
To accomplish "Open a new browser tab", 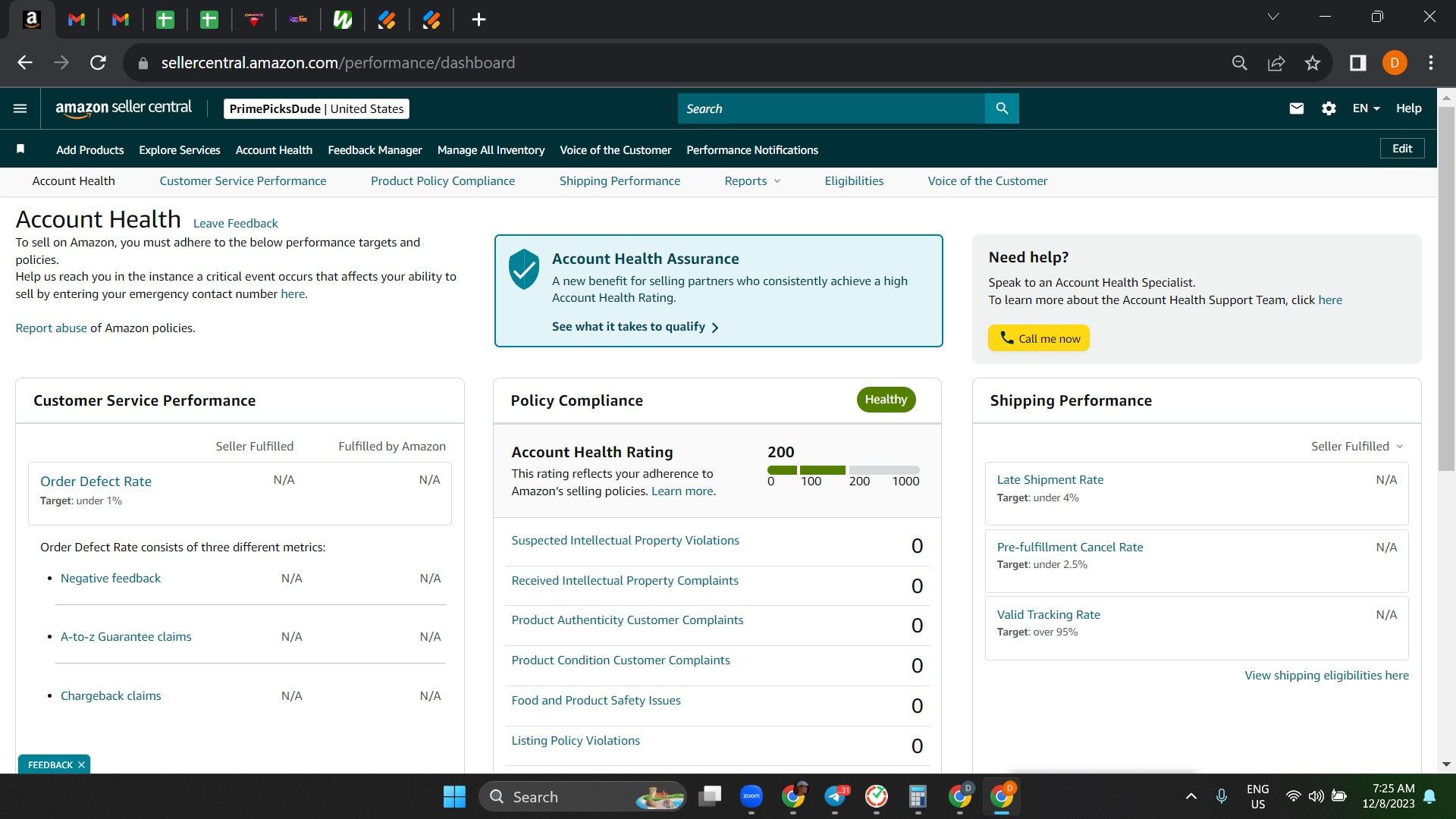I will pyautogui.click(x=479, y=20).
